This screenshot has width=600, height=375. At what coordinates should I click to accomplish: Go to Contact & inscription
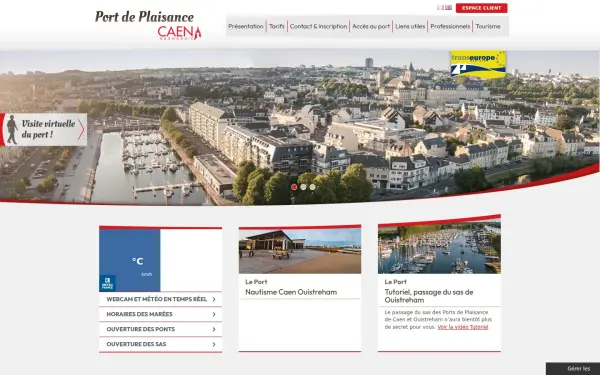tap(318, 26)
